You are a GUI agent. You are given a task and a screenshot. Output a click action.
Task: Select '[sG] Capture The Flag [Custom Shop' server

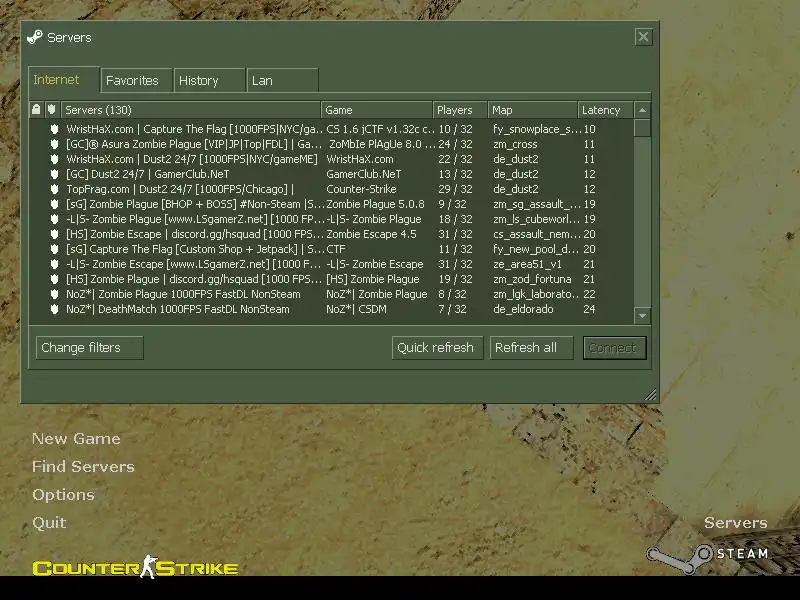pyautogui.click(x=195, y=249)
